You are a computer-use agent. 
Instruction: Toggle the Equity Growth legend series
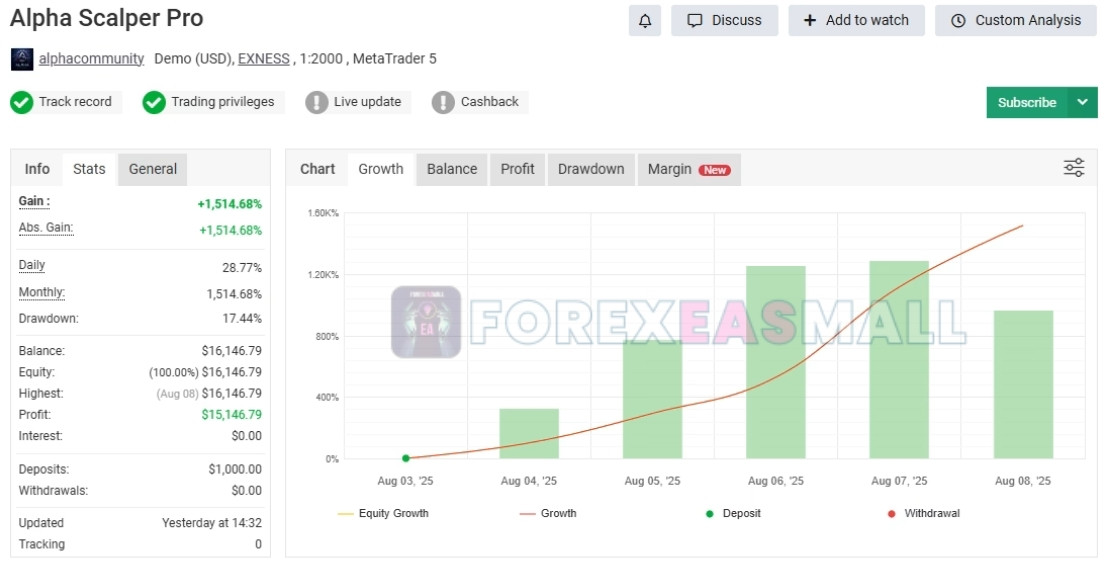(x=383, y=513)
